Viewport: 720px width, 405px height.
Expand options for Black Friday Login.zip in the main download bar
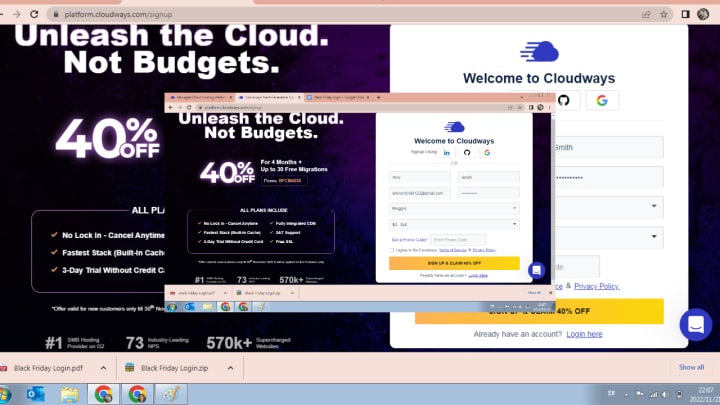(x=231, y=368)
